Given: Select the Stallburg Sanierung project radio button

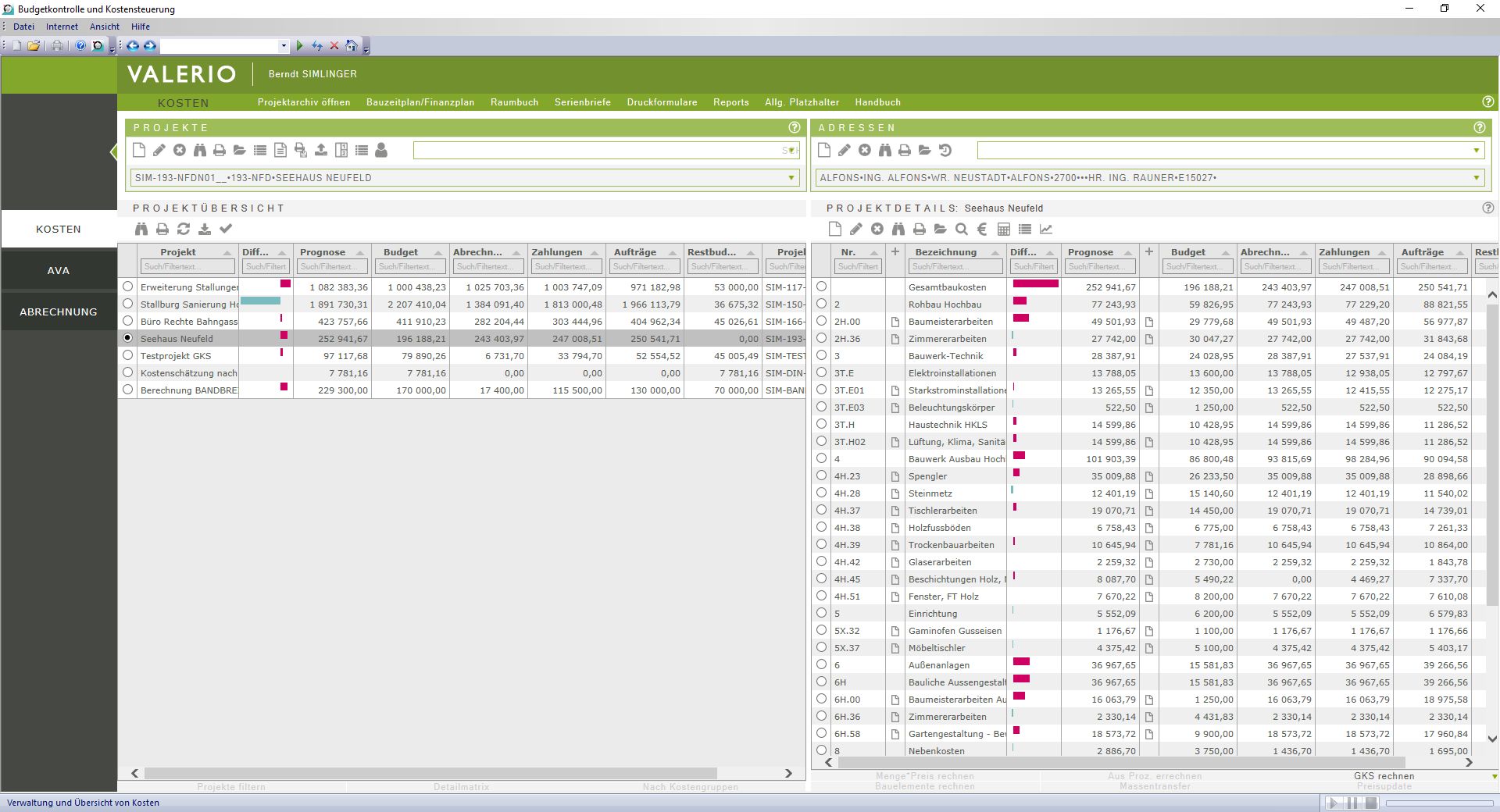Looking at the screenshot, I should point(128,304).
